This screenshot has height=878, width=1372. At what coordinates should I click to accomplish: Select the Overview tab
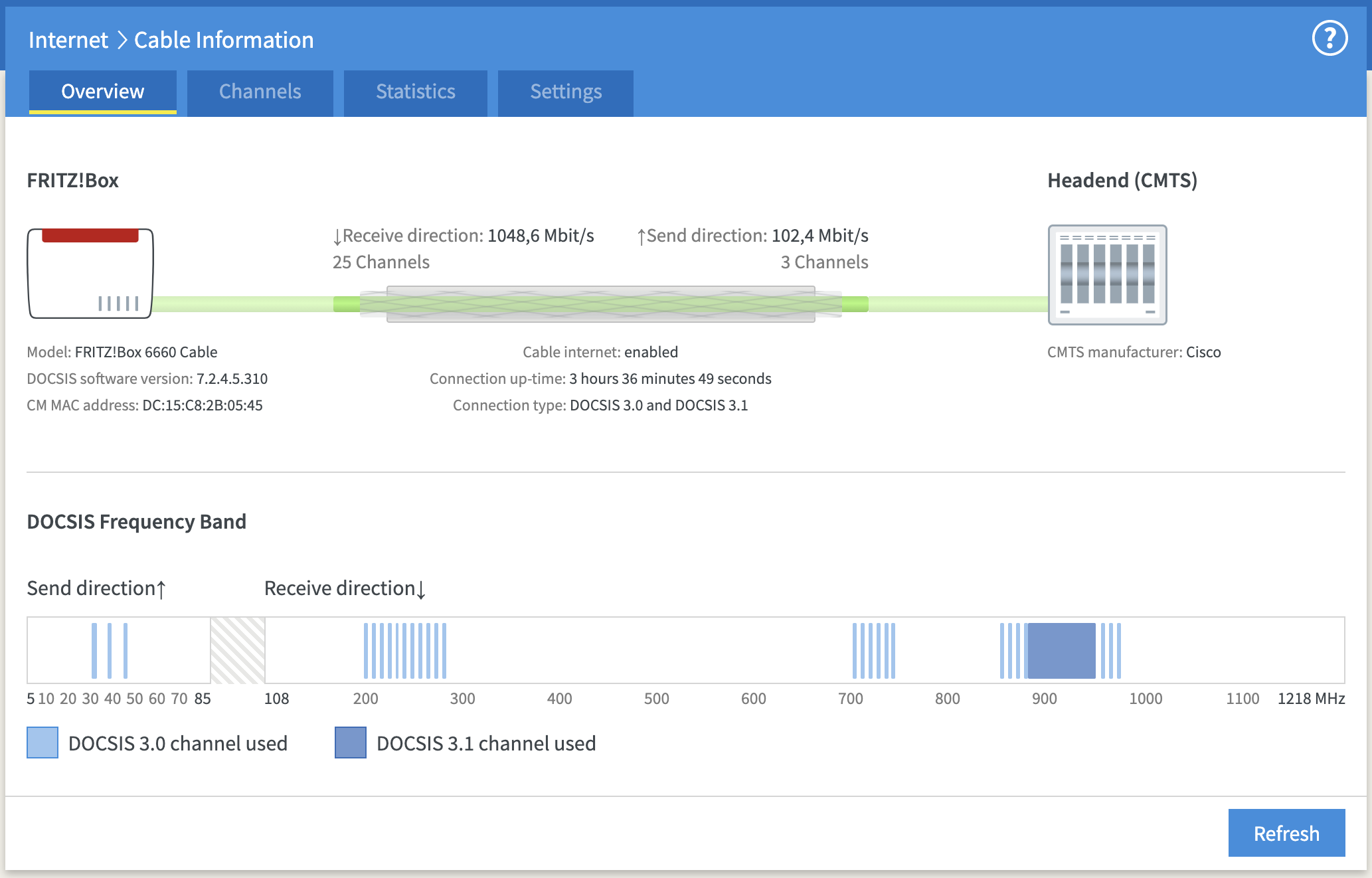[102, 92]
